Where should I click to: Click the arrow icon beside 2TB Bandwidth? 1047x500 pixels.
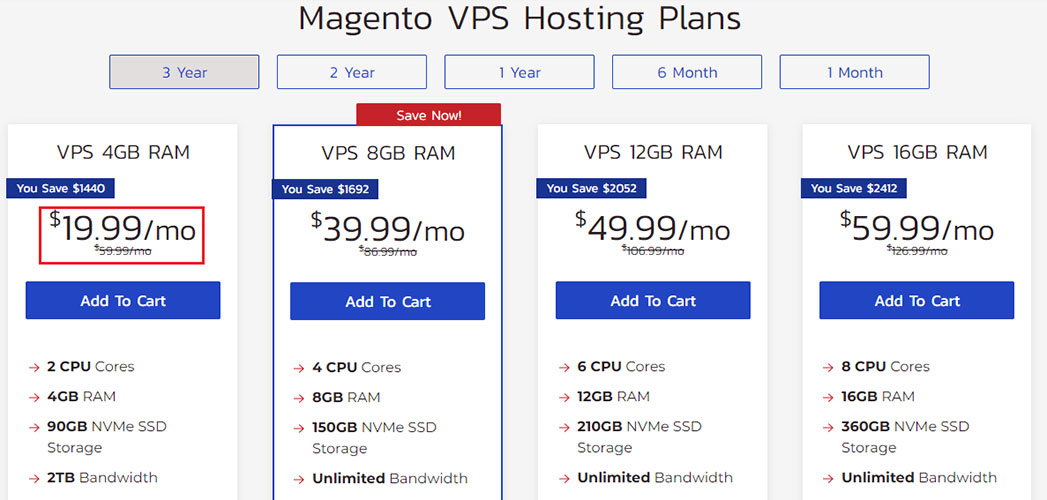point(34,478)
